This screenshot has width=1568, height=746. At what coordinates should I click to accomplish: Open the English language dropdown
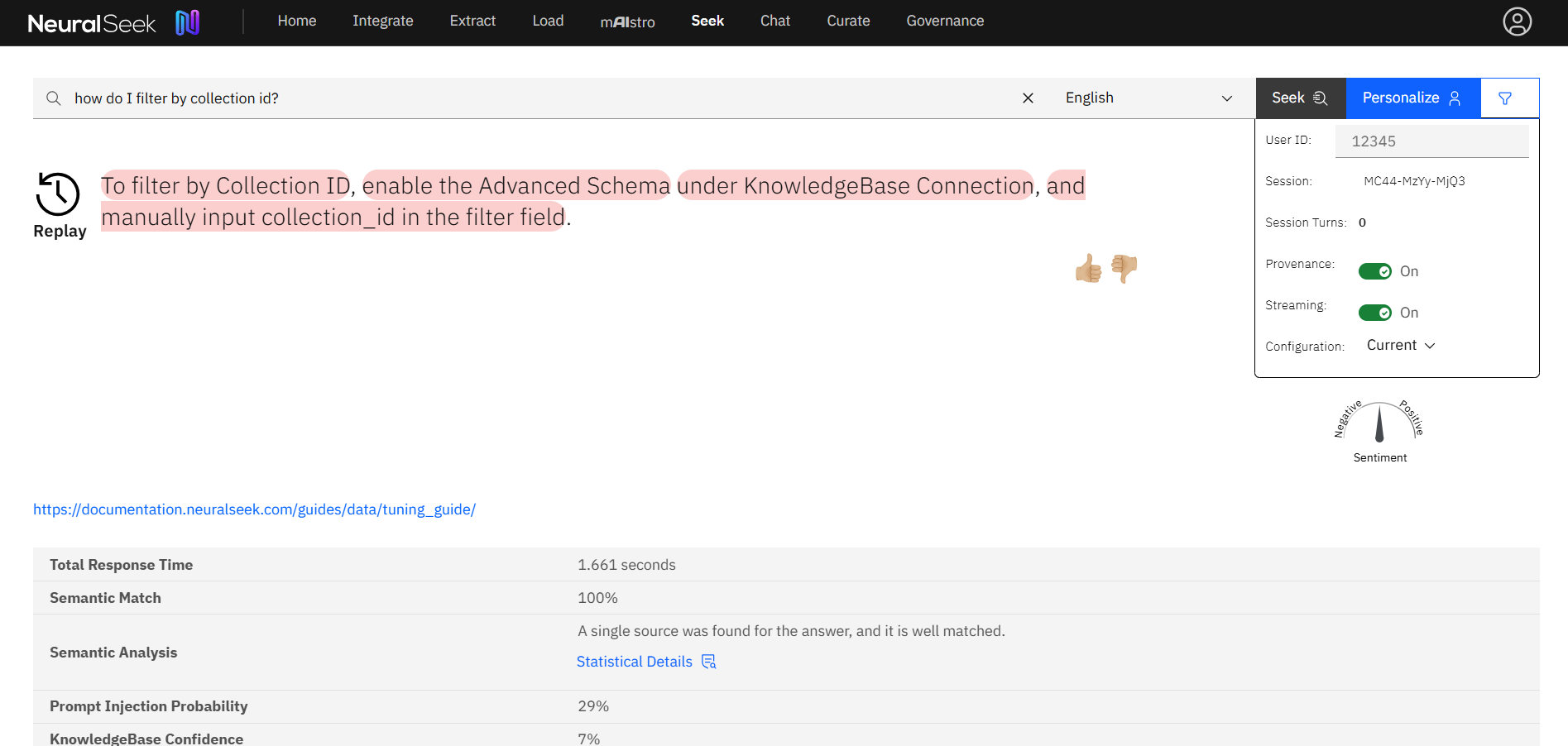pyautogui.click(x=1148, y=98)
